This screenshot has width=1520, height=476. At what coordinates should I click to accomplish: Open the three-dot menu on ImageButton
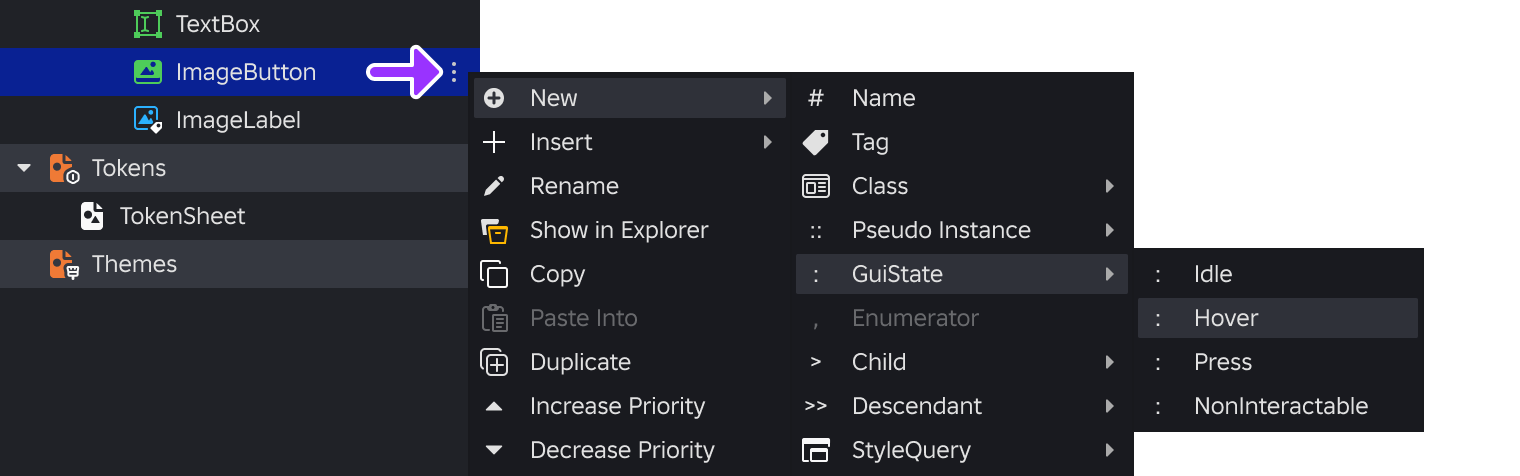coord(454,72)
